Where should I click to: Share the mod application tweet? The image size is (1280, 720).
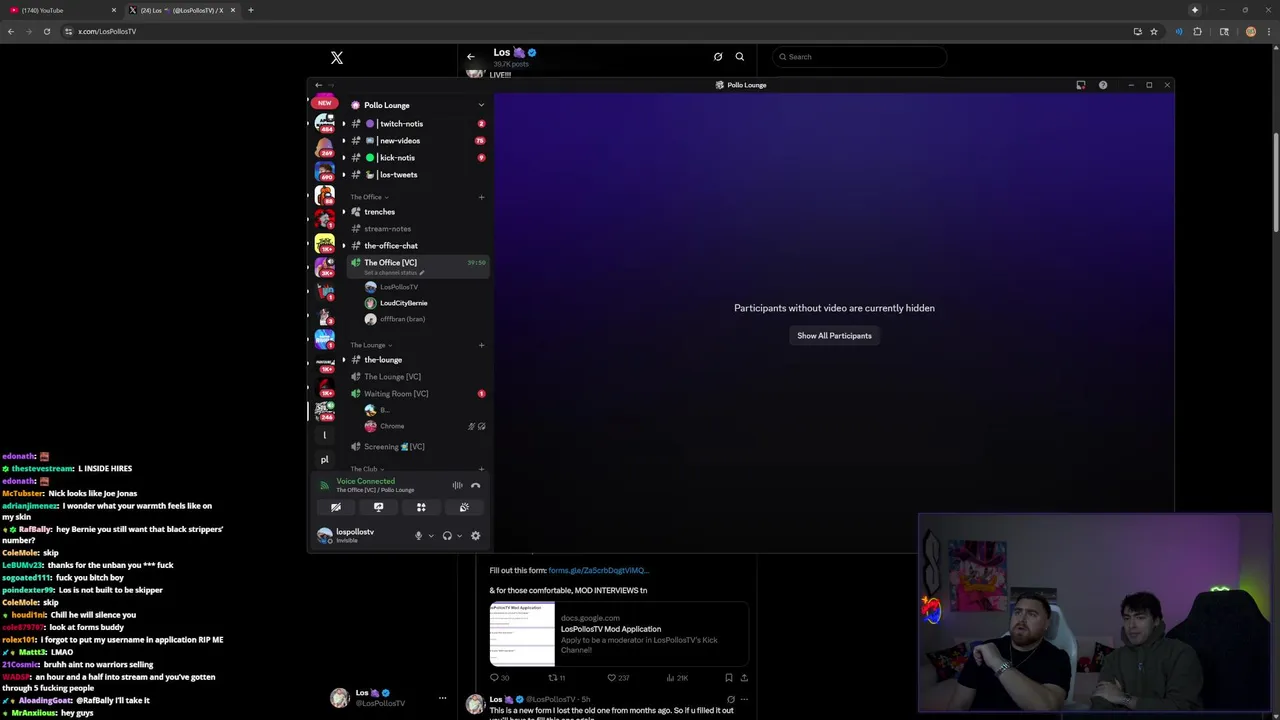click(x=744, y=678)
